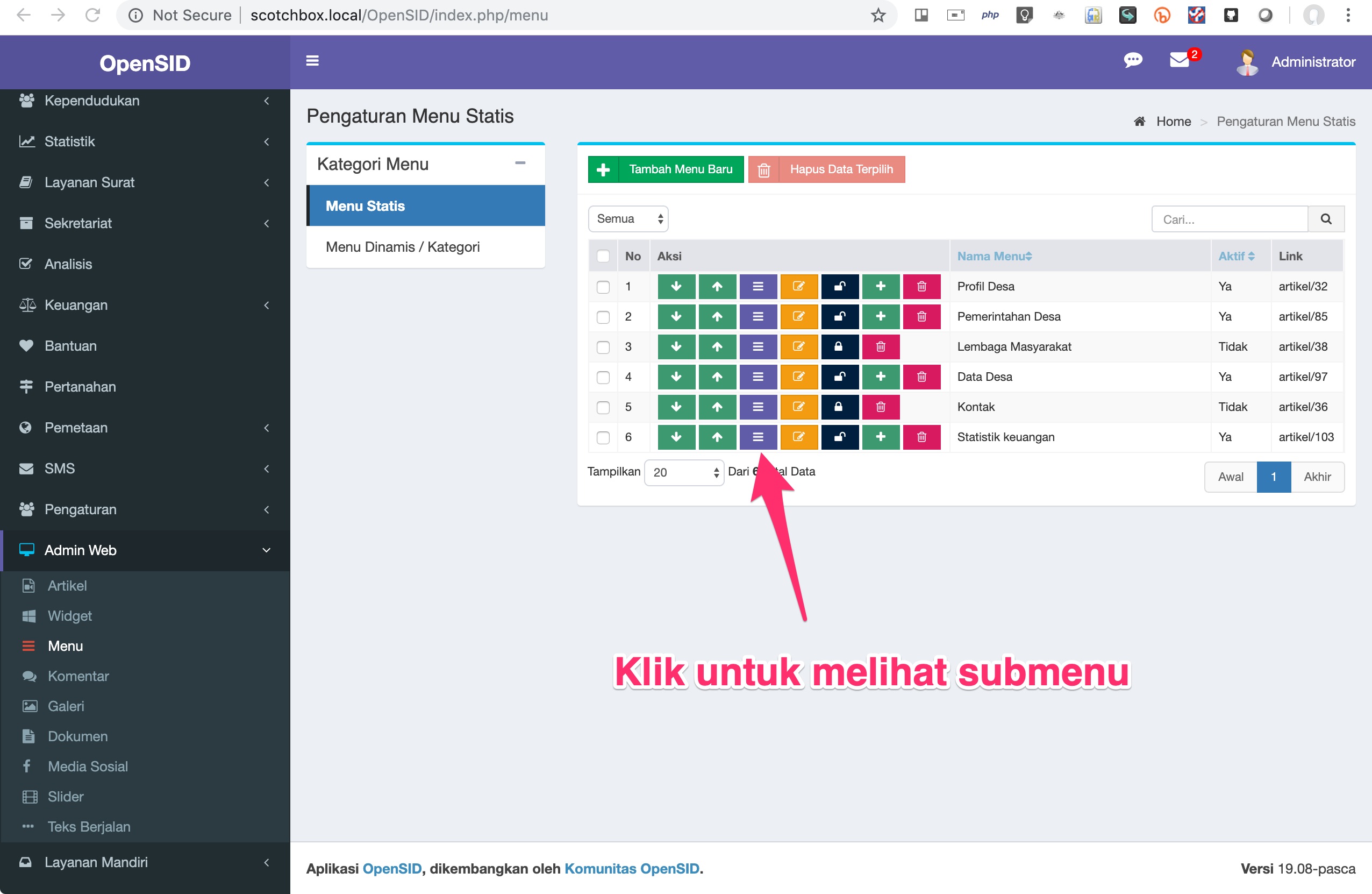Unlock the Lembaga Masyarakat menu padlock icon
Viewport: 1372px width, 894px height.
[x=840, y=346]
